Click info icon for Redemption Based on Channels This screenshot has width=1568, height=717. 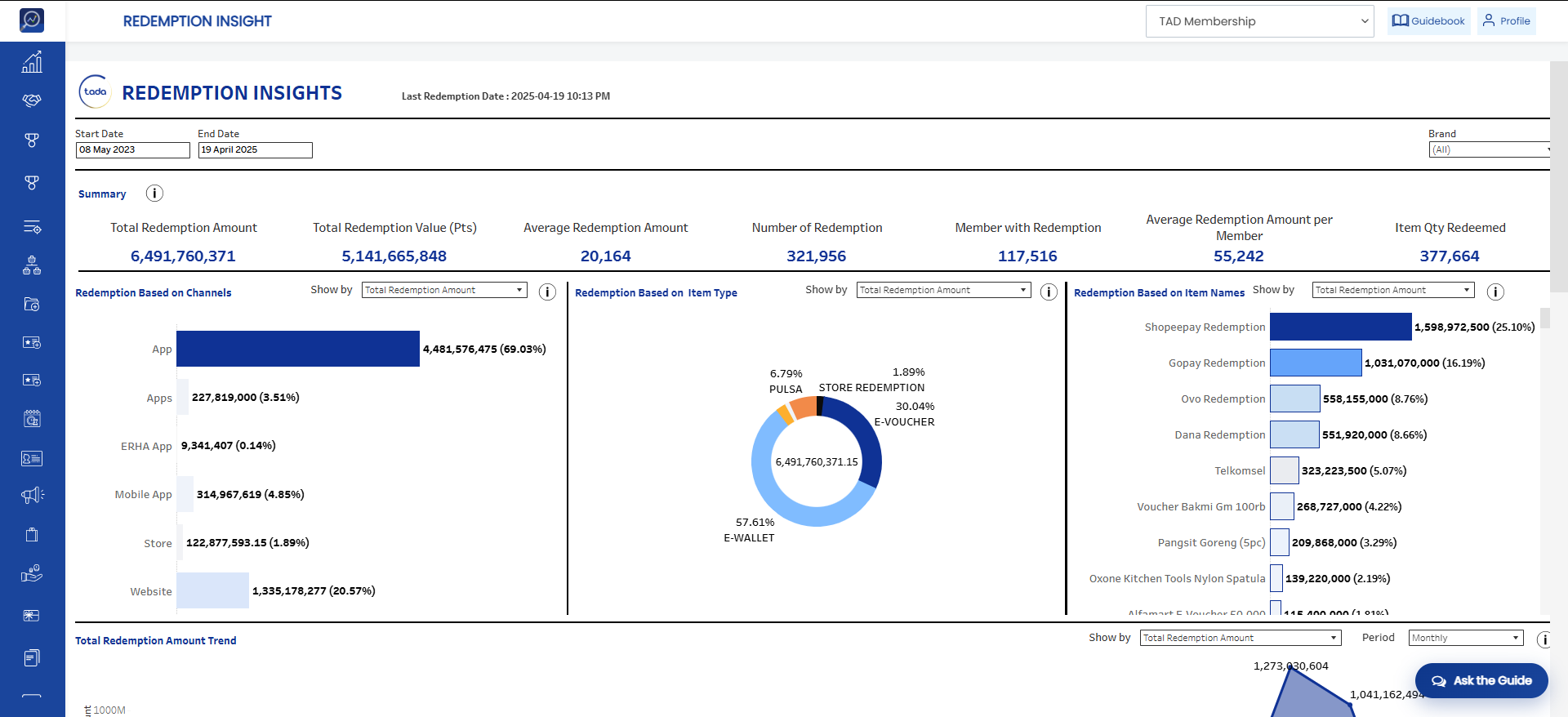click(x=548, y=292)
